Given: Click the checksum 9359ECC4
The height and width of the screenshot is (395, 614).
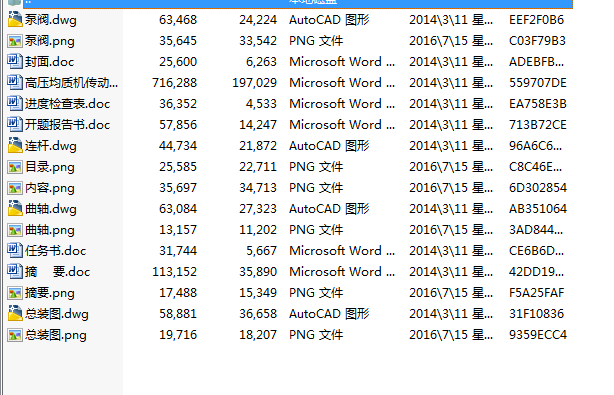Looking at the screenshot, I should (538, 335).
